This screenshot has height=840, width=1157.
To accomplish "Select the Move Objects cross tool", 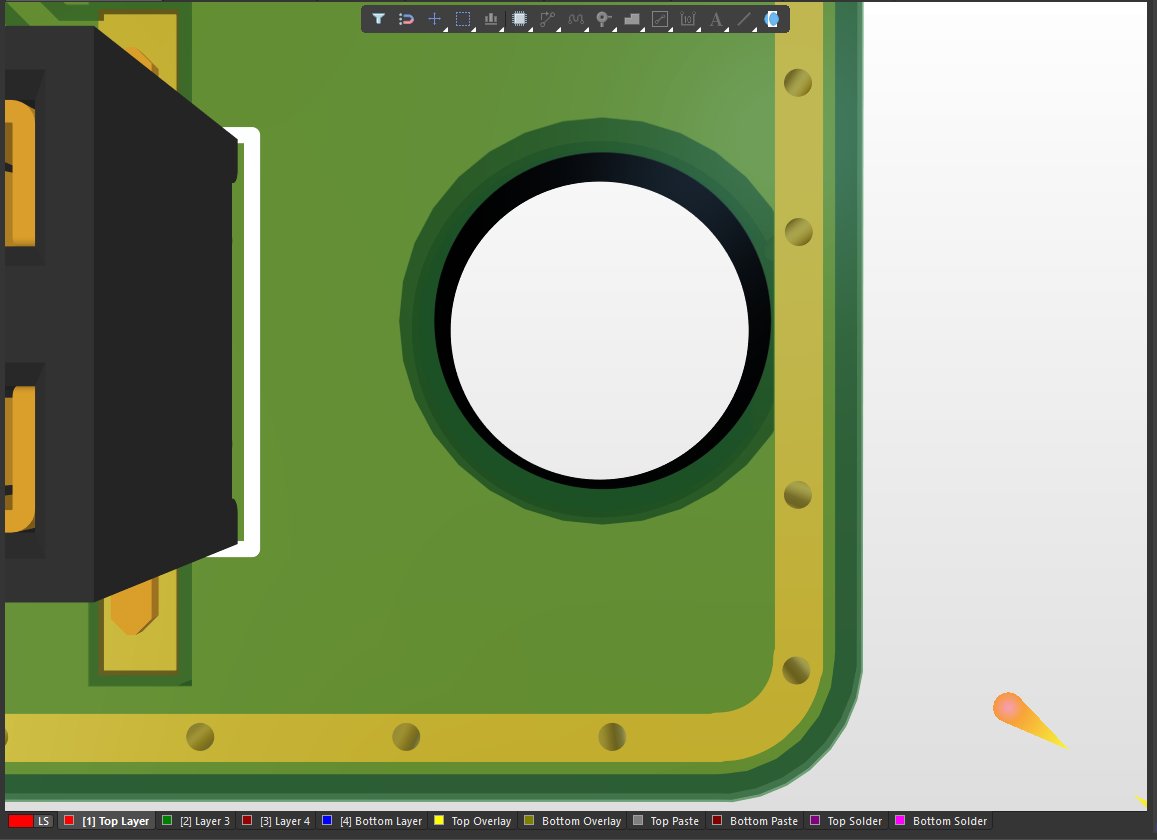I will [435, 19].
